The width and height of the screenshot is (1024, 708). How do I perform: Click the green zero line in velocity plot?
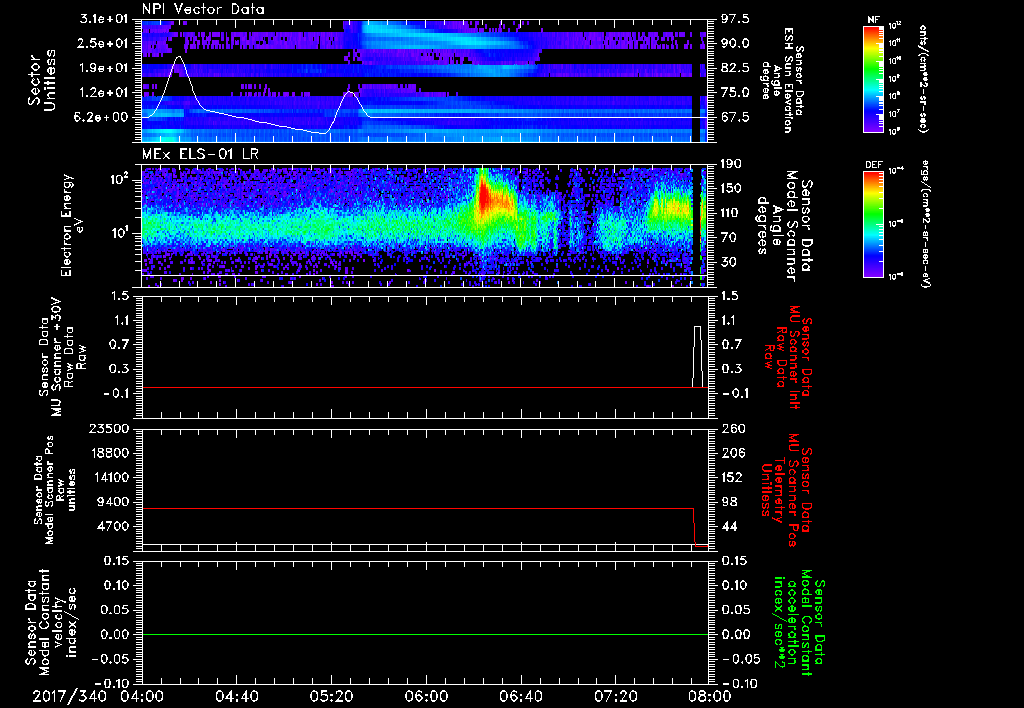[425, 634]
